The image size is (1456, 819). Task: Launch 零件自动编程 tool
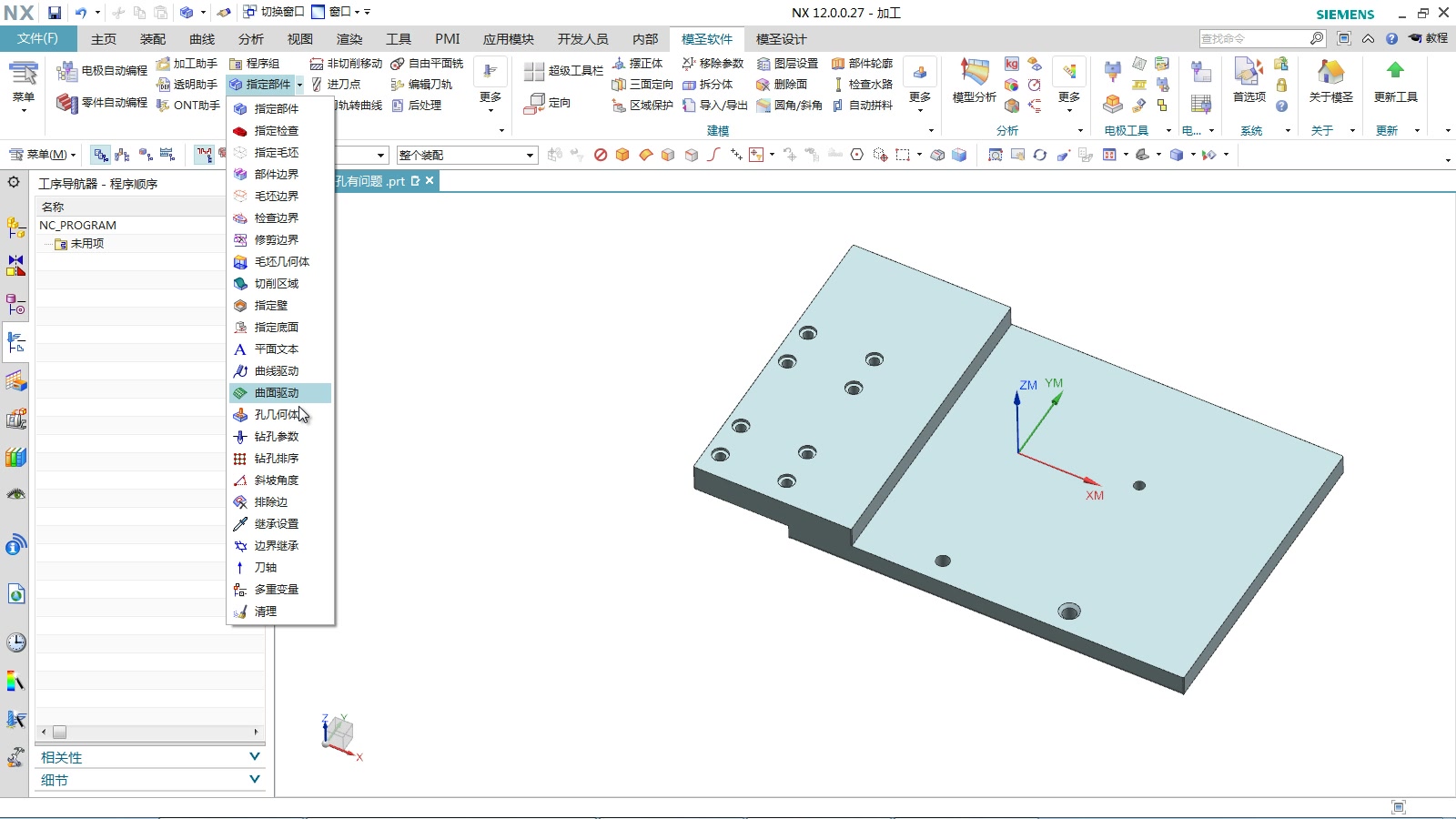pos(101,103)
